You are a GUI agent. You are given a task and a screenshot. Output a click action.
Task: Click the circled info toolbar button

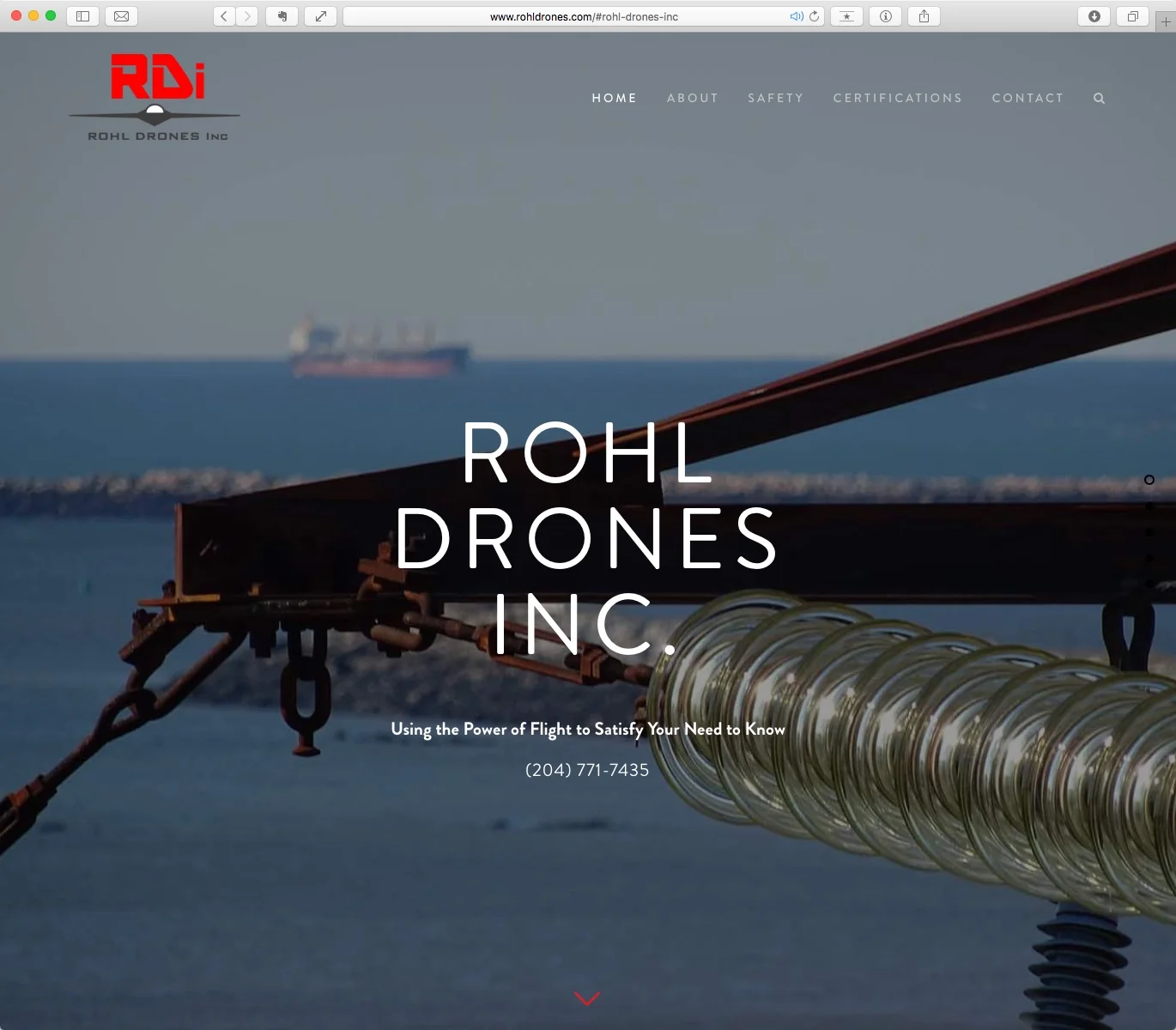click(885, 16)
